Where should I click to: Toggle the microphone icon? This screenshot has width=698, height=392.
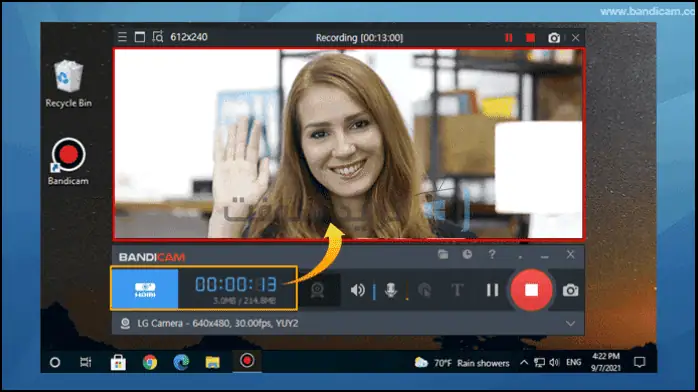391,290
